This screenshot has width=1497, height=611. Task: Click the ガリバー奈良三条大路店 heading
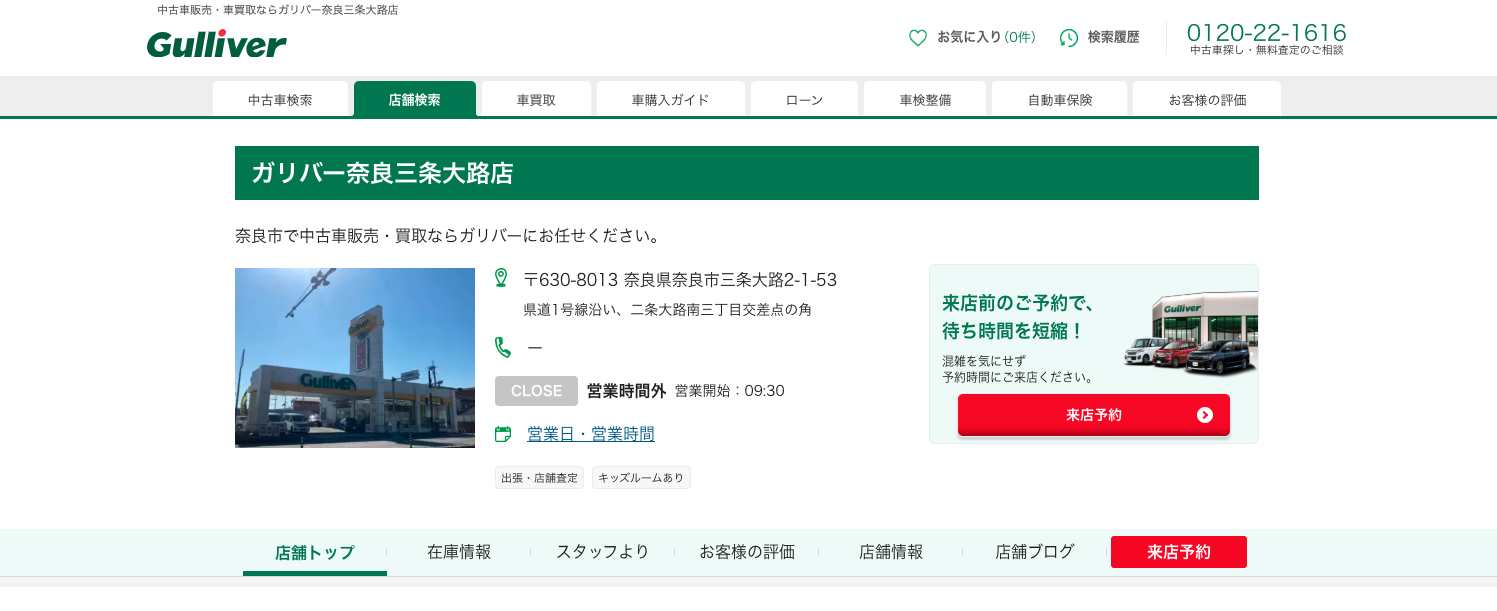383,173
